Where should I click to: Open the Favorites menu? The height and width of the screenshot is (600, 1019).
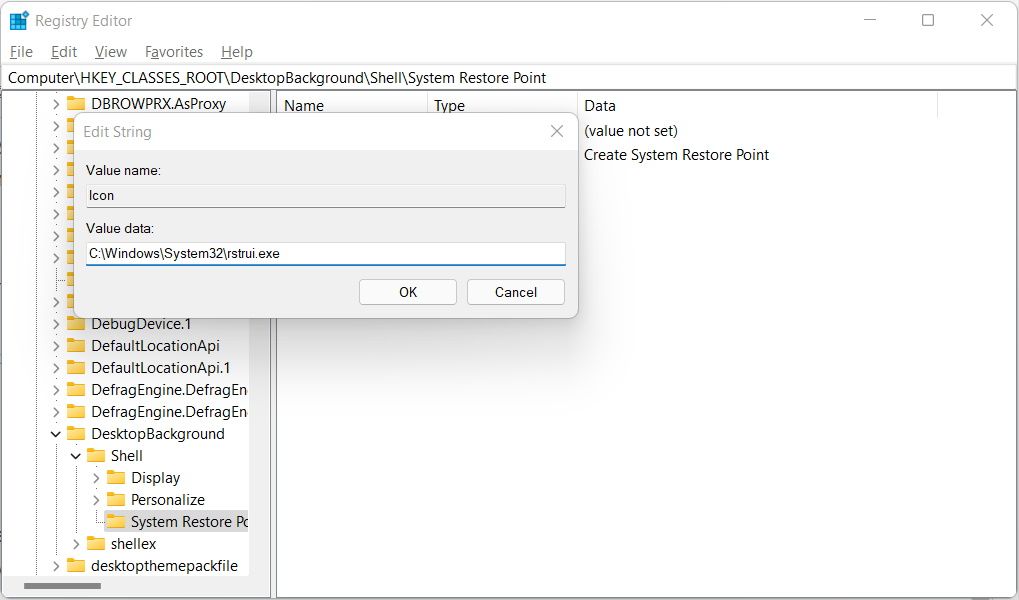tap(174, 52)
